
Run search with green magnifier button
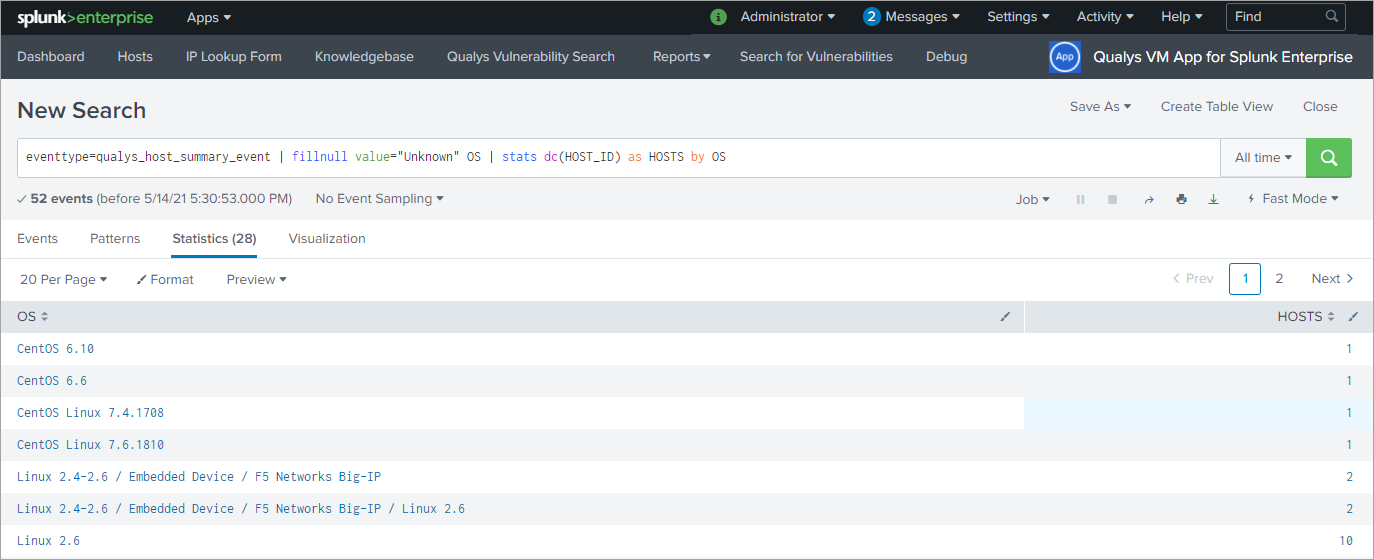(x=1329, y=158)
